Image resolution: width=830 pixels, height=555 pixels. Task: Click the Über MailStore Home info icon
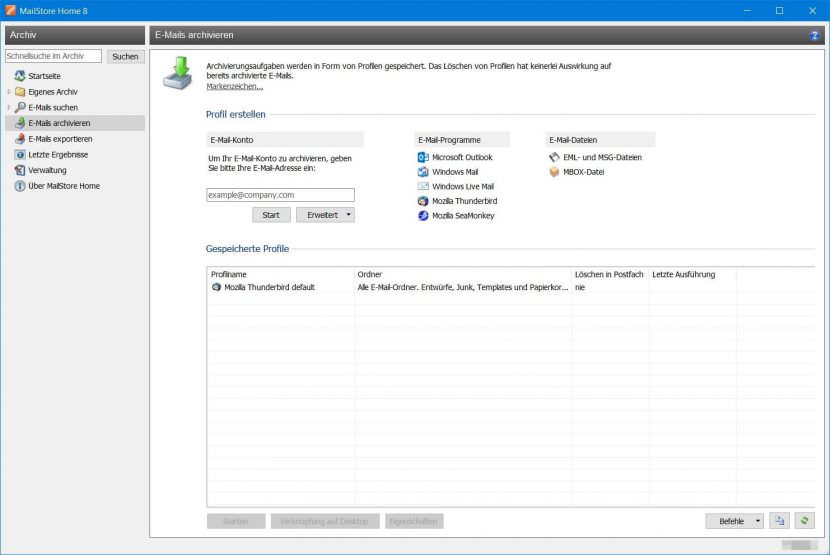point(20,186)
